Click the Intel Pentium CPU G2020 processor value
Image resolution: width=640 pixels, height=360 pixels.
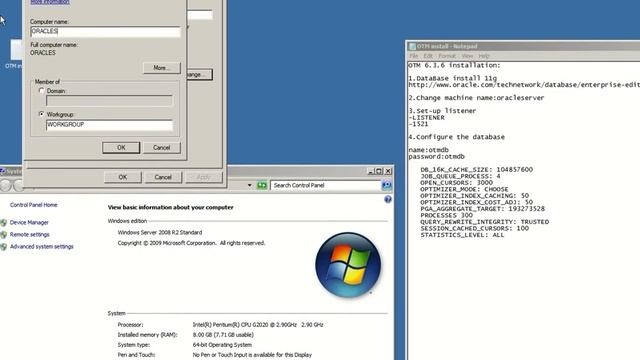pyautogui.click(x=258, y=325)
